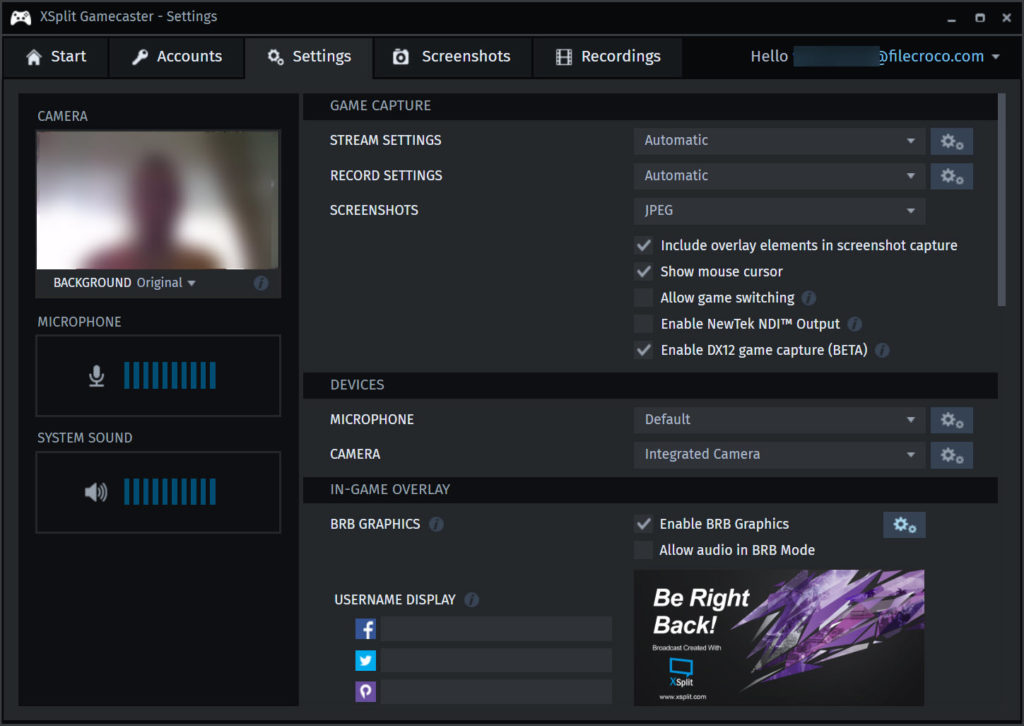Click the Facebook username input field
This screenshot has width=1024, height=726.
[496, 629]
